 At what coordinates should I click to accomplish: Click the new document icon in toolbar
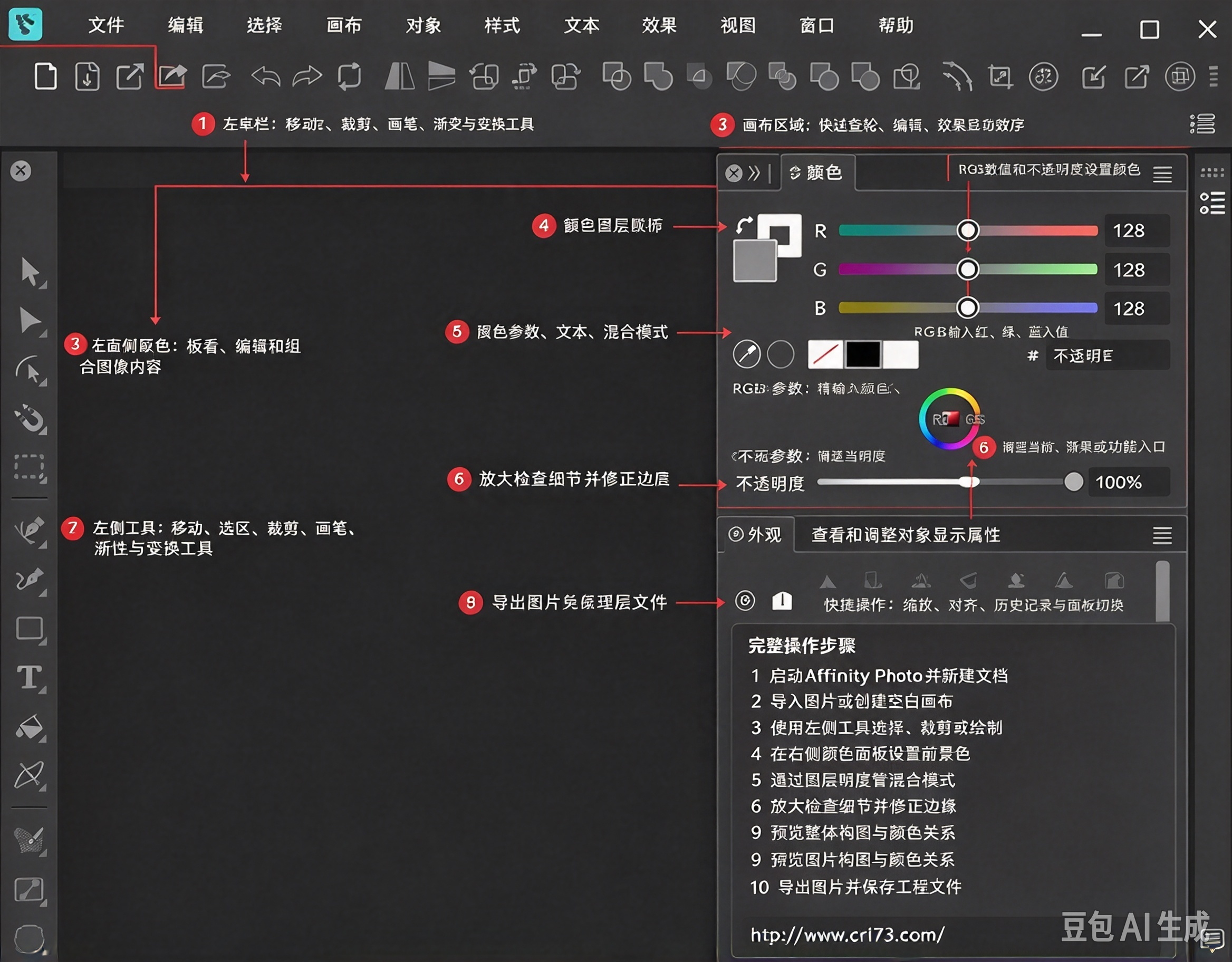tap(45, 76)
